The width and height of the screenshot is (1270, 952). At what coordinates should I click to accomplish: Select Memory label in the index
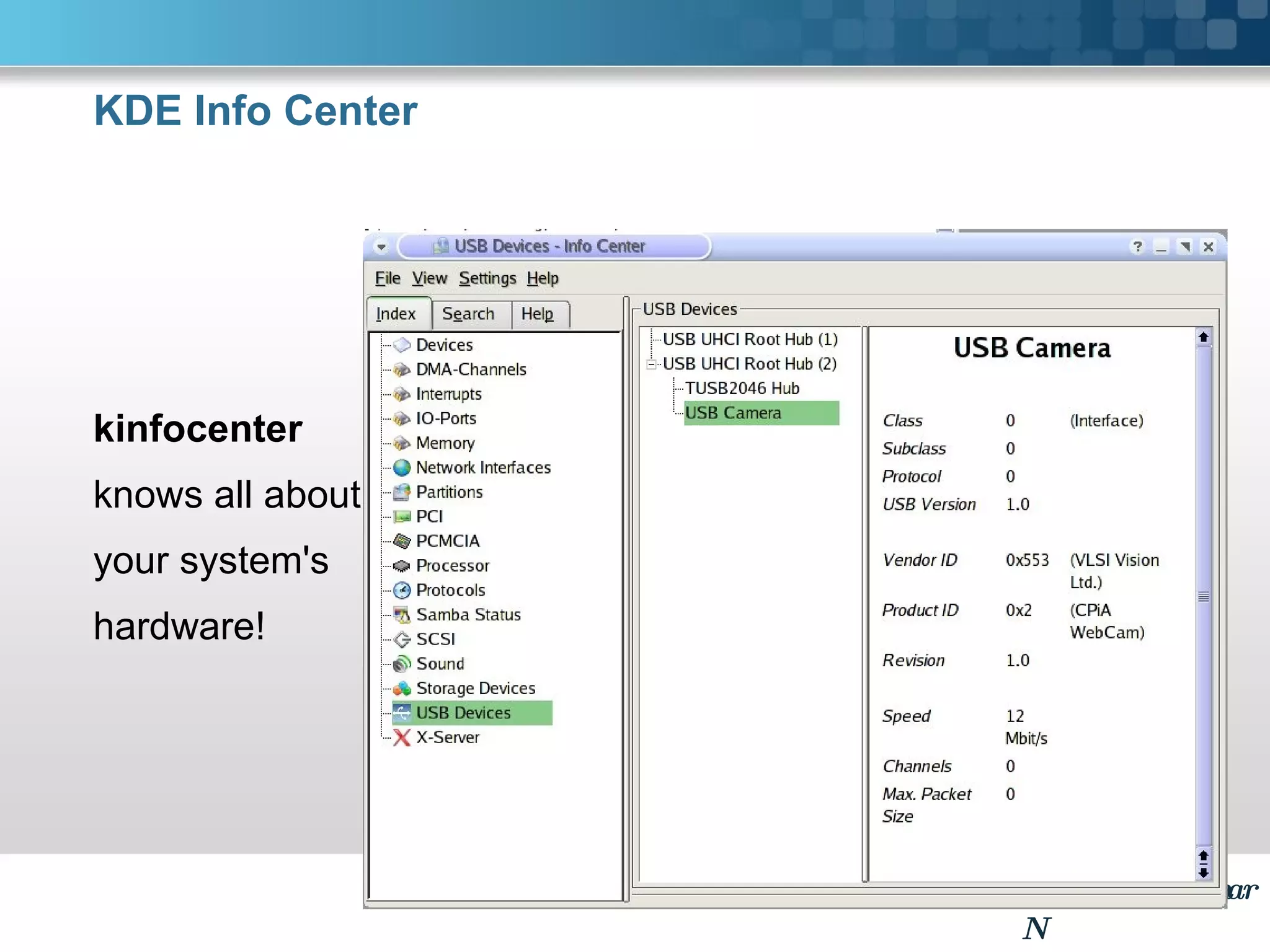coord(445,443)
